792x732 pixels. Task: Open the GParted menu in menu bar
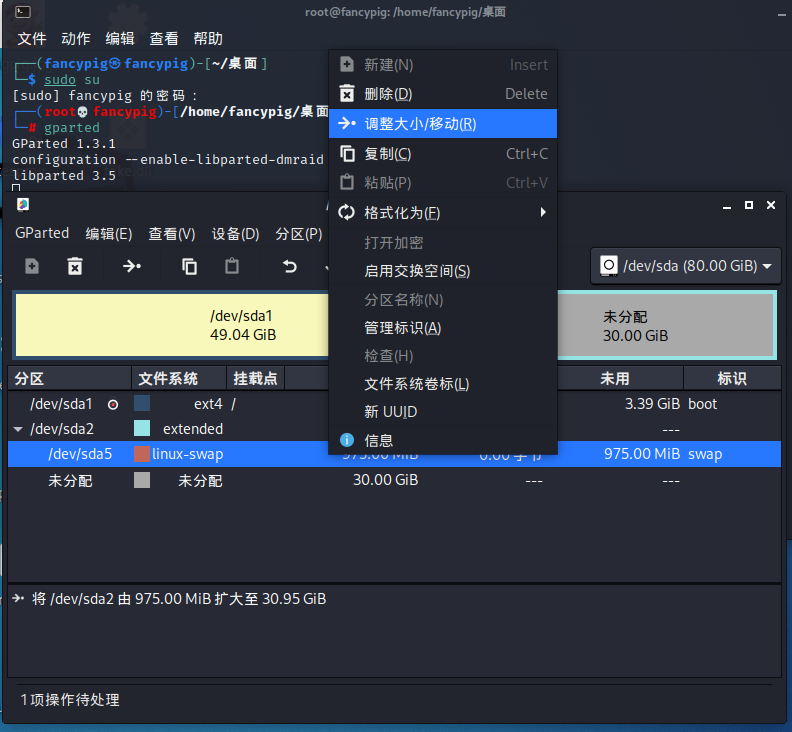42,233
